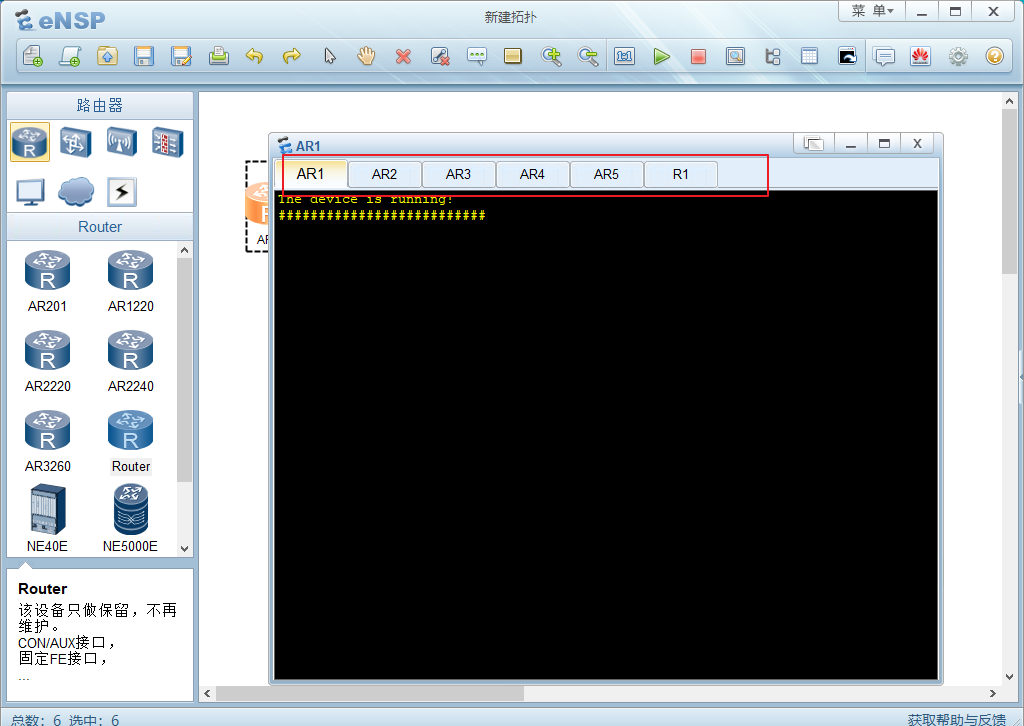Select the Firewall device category icon
This screenshot has width=1024, height=726.
tap(168, 142)
